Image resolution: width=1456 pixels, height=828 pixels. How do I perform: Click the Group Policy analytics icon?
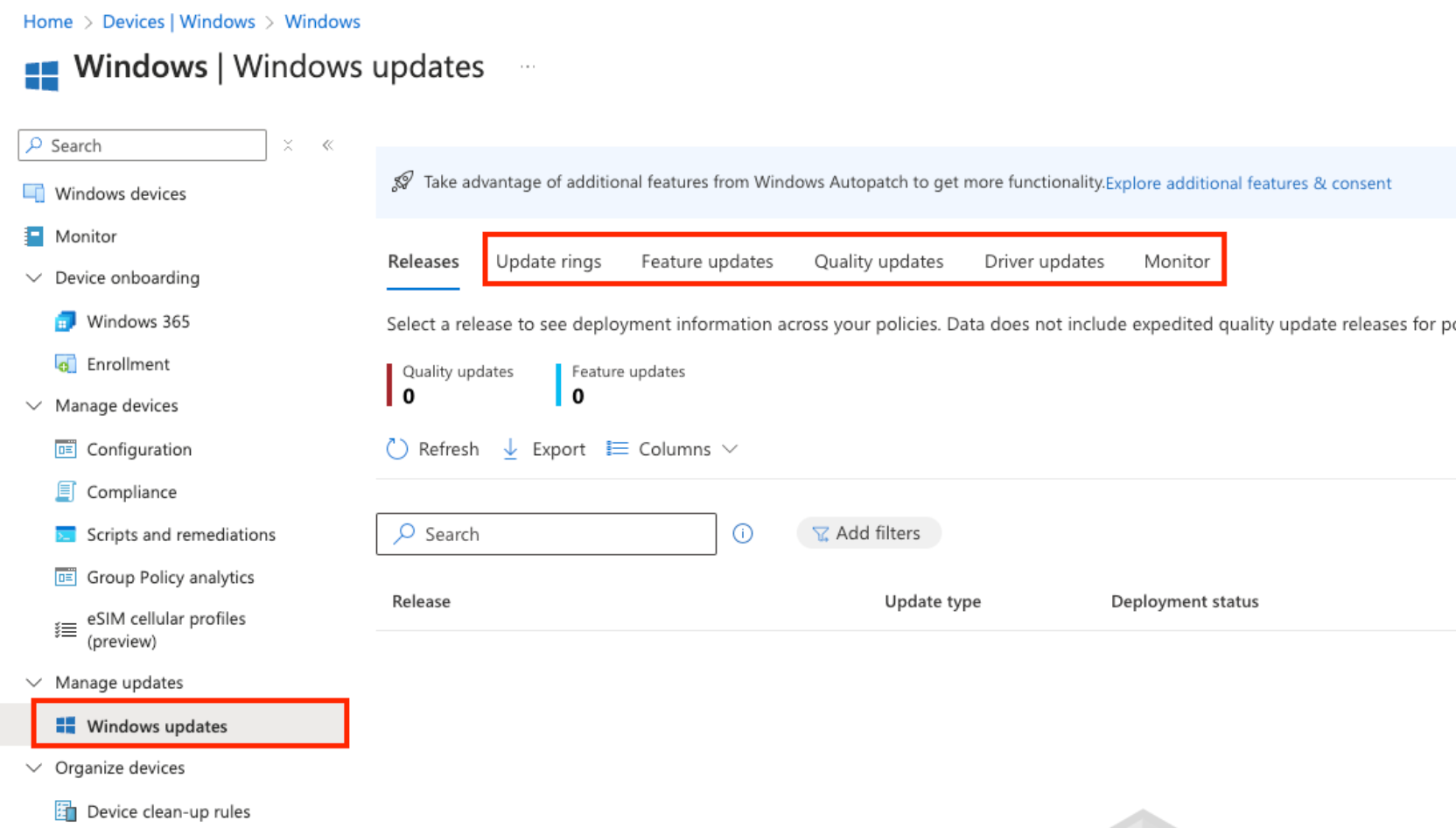(x=66, y=577)
